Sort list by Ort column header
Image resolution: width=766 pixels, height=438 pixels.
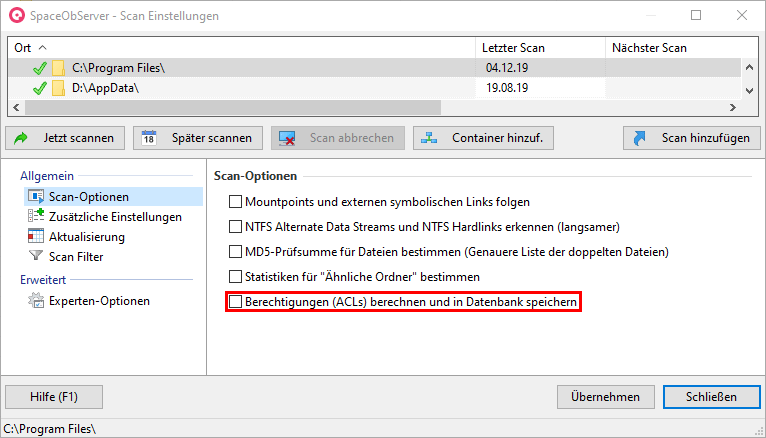pyautogui.click(x=241, y=47)
